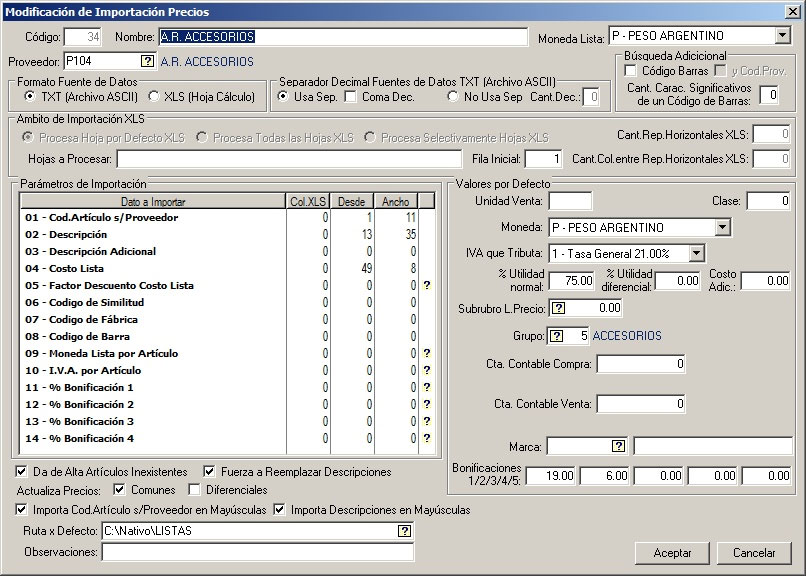Click the Aceptar button
The height and width of the screenshot is (576, 806).
pyautogui.click(x=672, y=552)
